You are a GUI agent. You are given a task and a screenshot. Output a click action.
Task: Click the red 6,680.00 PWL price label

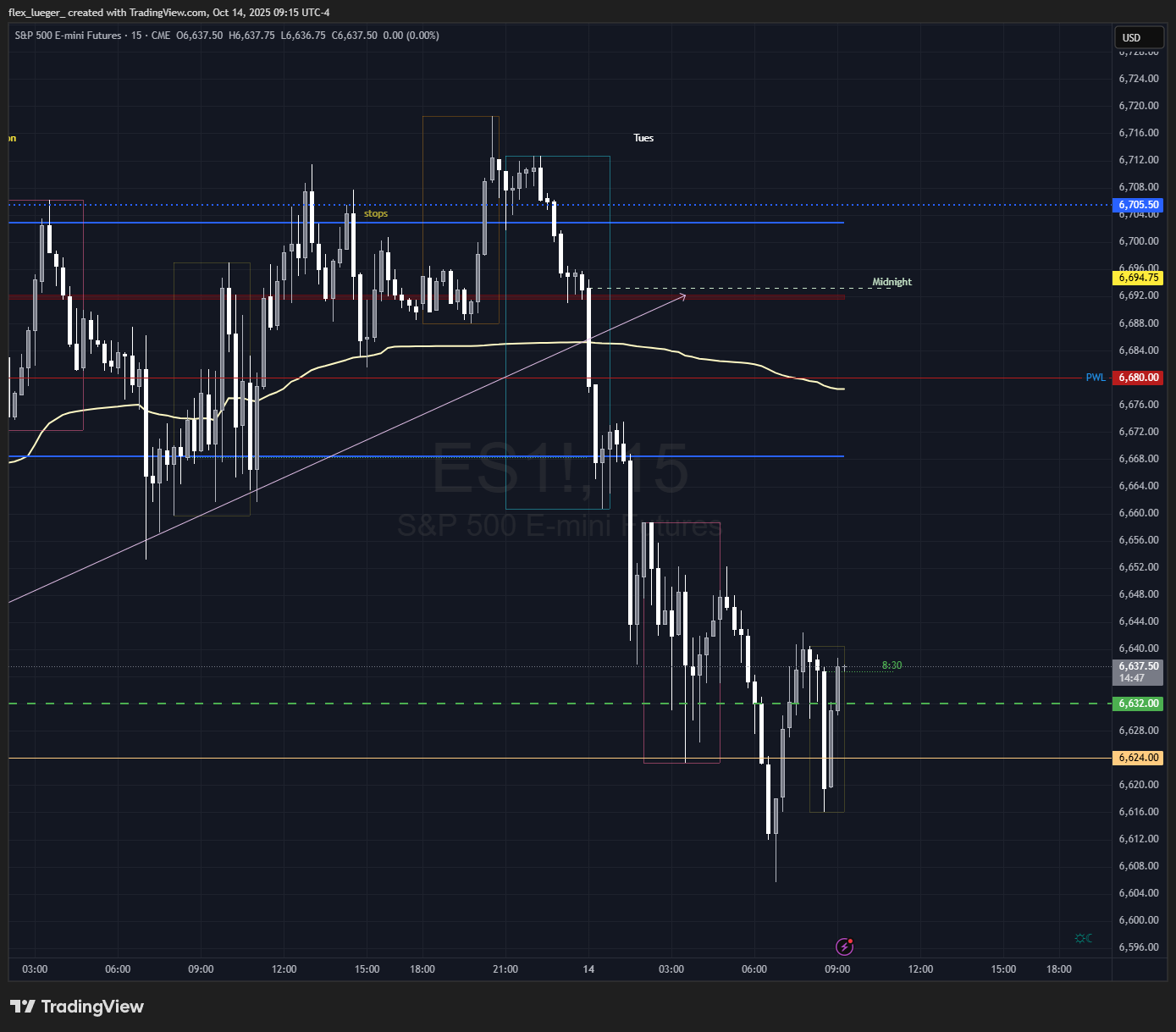point(1138,378)
